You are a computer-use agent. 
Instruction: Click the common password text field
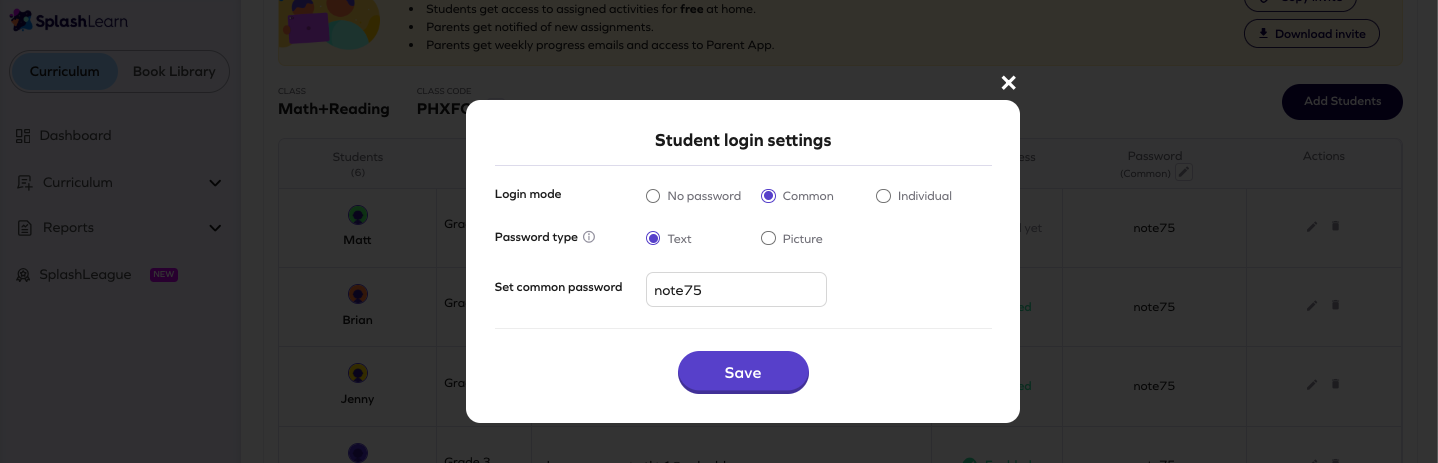(736, 290)
